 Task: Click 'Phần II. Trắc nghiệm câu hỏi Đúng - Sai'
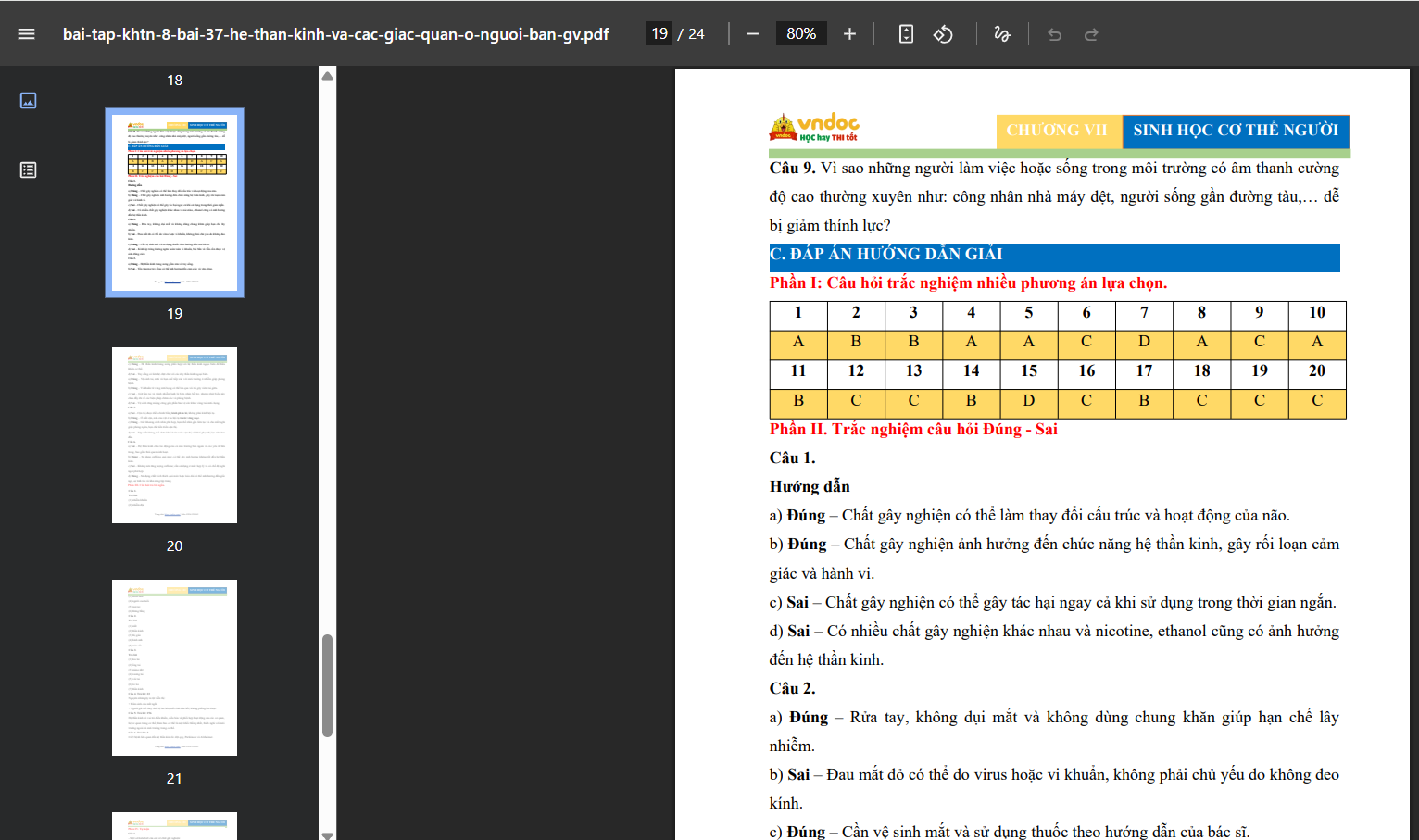(913, 430)
